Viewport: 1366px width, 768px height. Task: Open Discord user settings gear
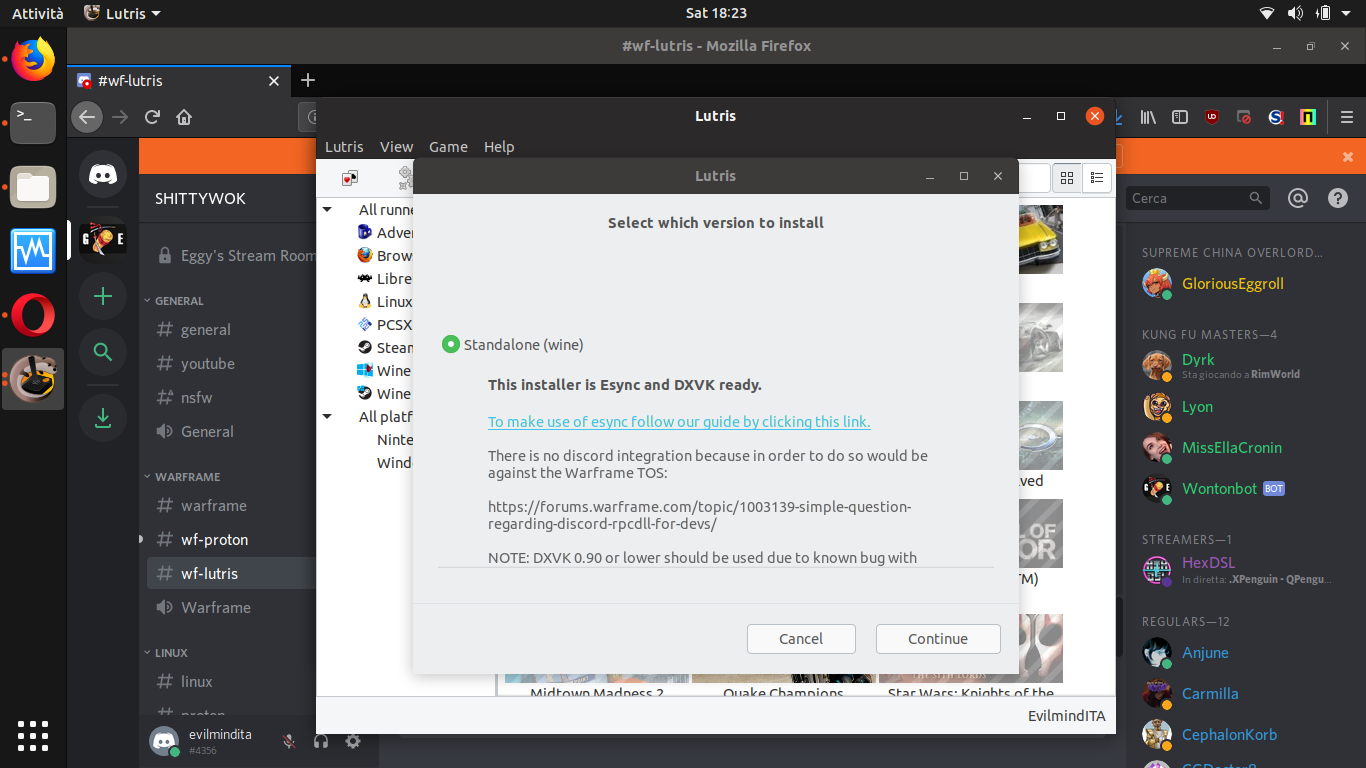coord(353,741)
